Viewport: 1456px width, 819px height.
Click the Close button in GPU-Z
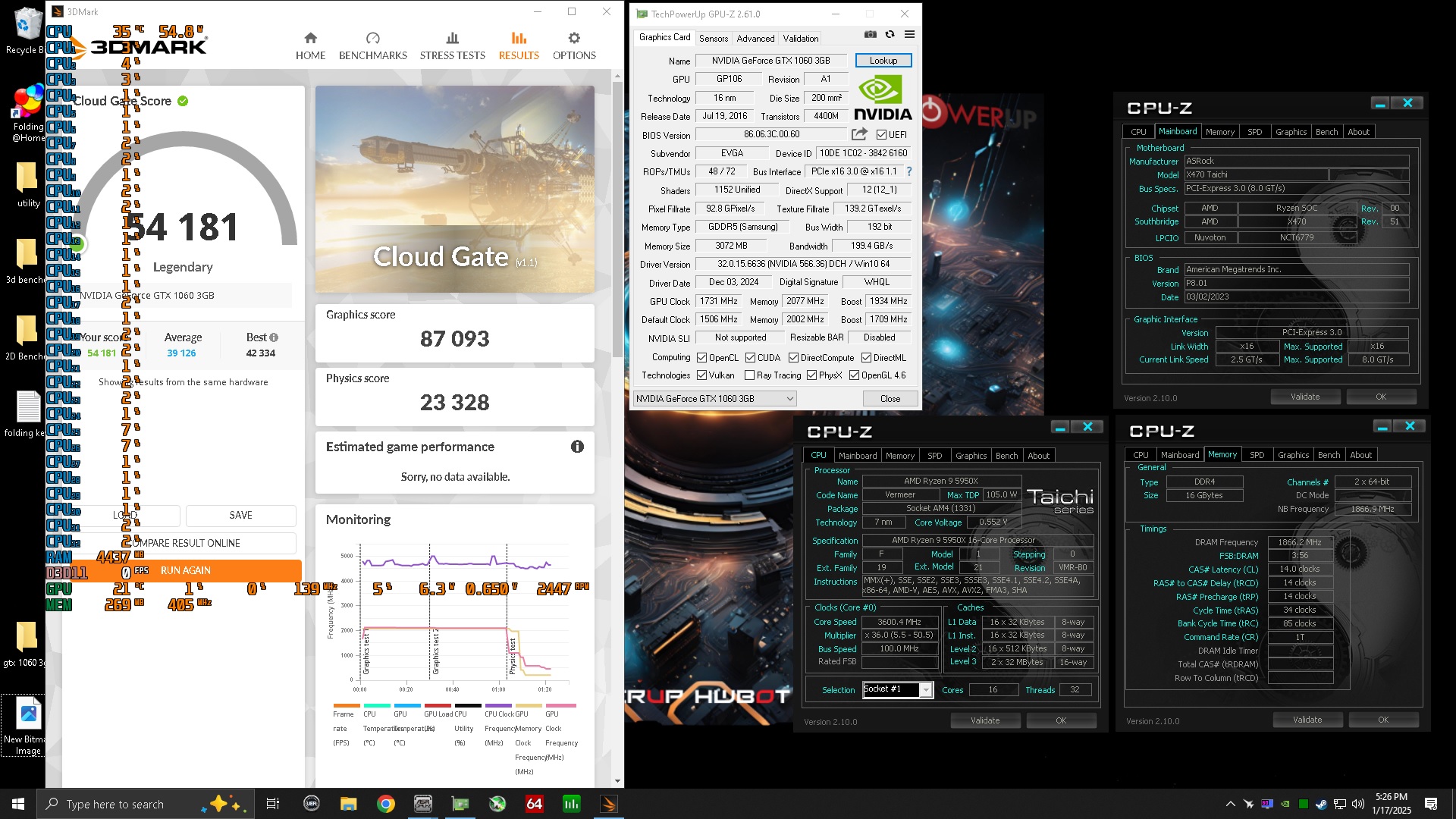890,399
